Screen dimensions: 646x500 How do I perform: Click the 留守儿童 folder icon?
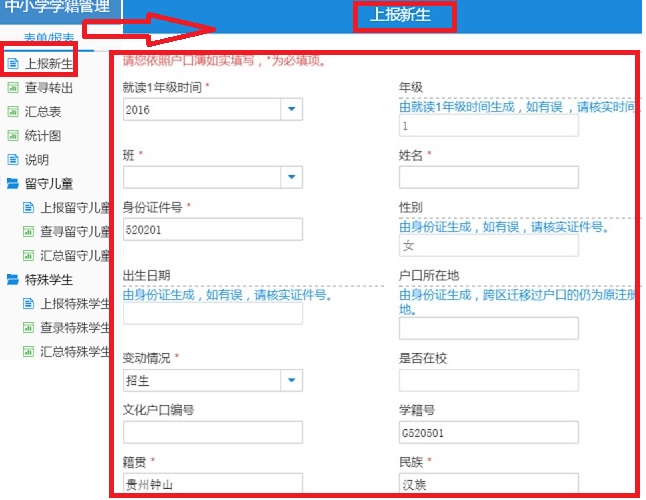tap(13, 183)
